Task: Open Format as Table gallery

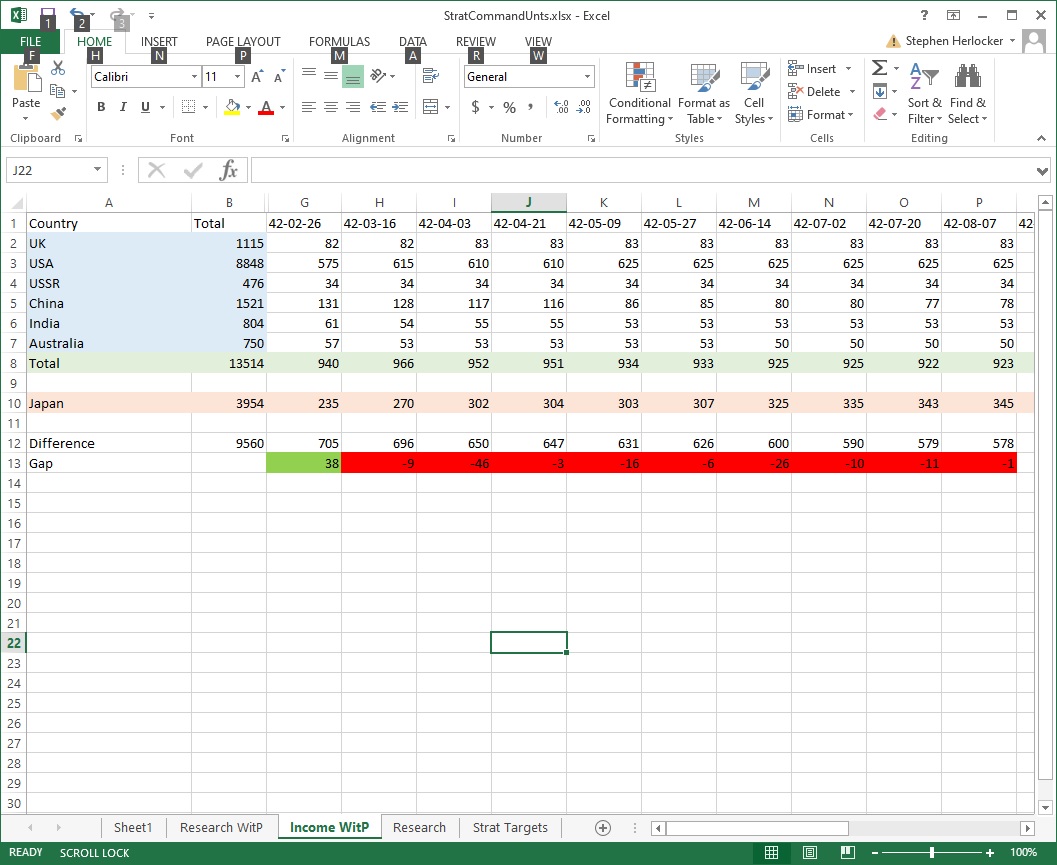Action: (704, 93)
